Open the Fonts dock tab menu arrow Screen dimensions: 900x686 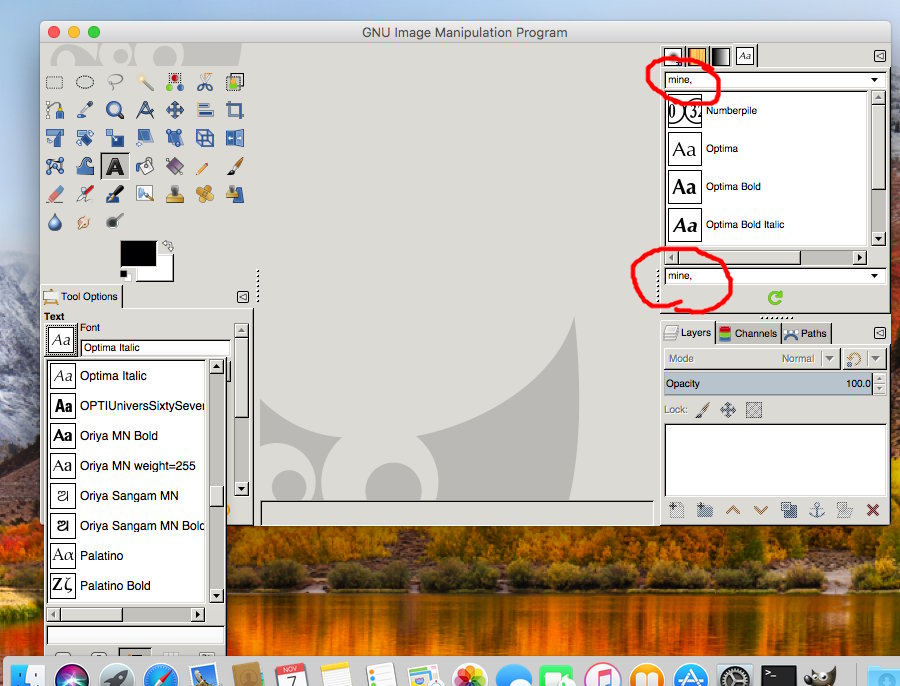coord(879,56)
